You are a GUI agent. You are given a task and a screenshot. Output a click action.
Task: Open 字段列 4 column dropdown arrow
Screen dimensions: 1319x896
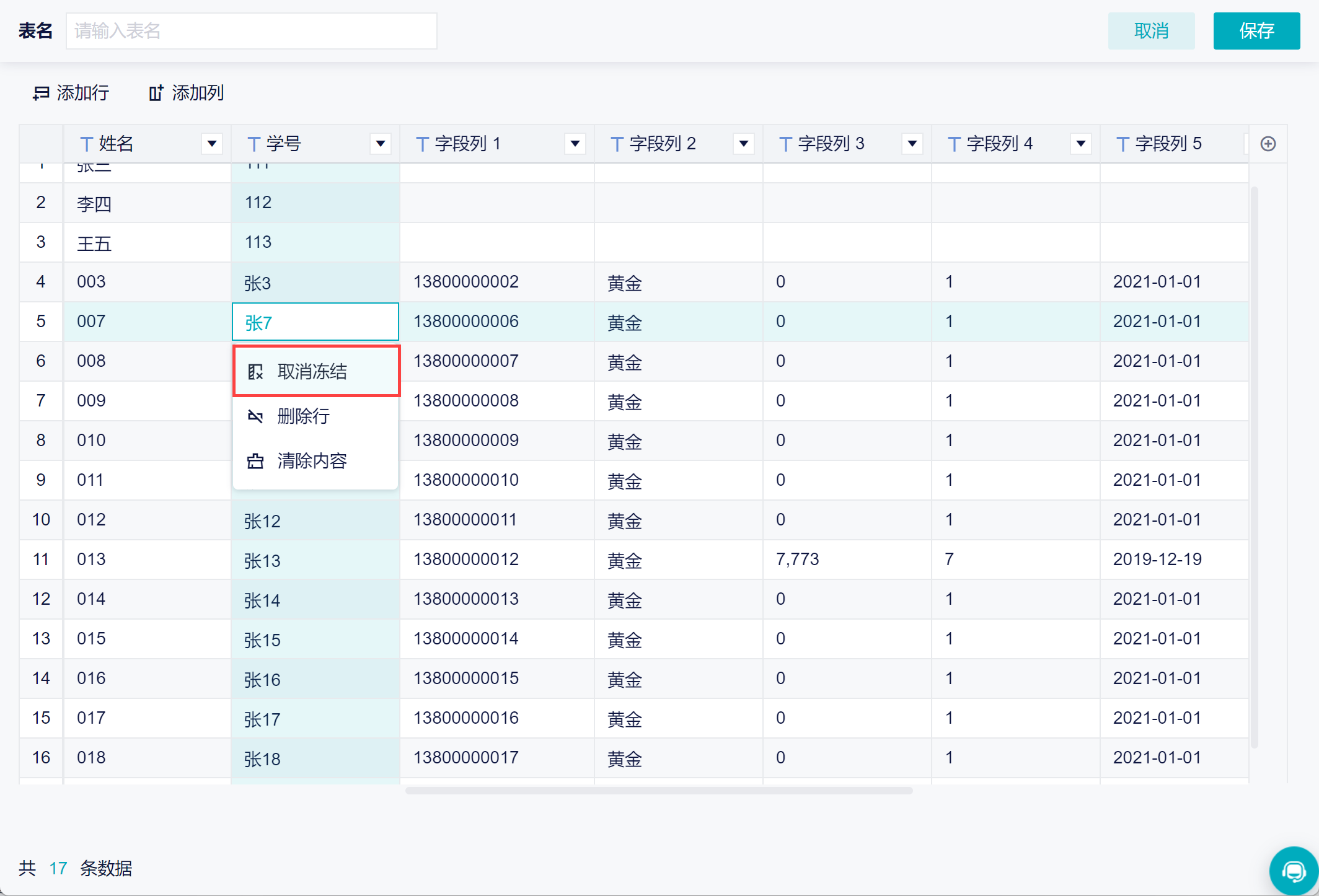pos(1081,144)
